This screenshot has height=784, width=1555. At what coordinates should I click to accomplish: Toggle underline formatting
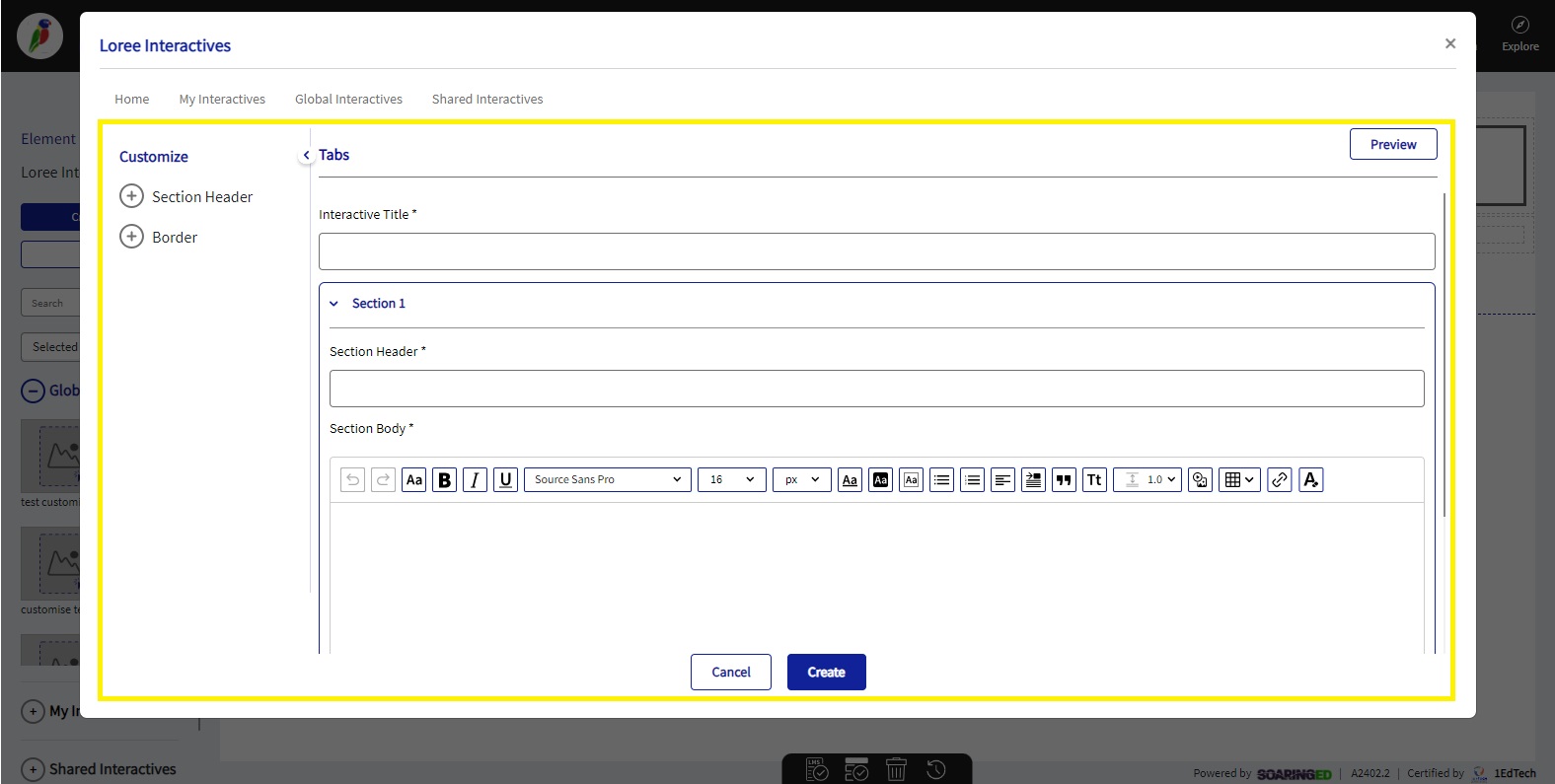click(505, 479)
